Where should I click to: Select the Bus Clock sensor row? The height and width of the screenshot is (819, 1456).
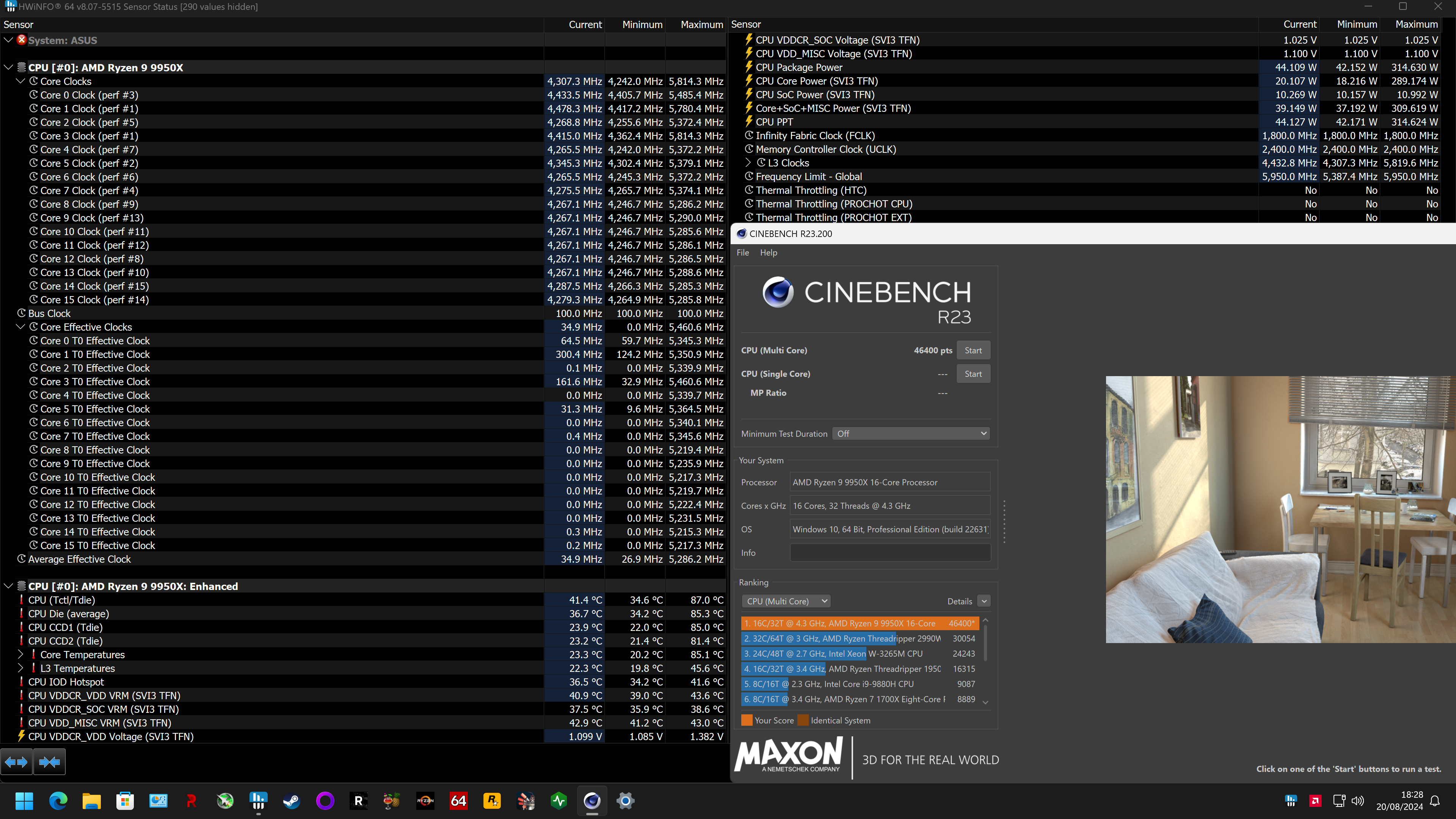tap(364, 313)
